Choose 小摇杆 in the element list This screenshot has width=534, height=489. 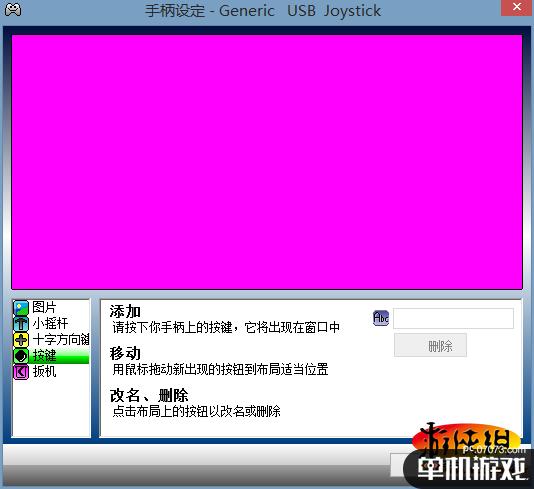pos(50,324)
